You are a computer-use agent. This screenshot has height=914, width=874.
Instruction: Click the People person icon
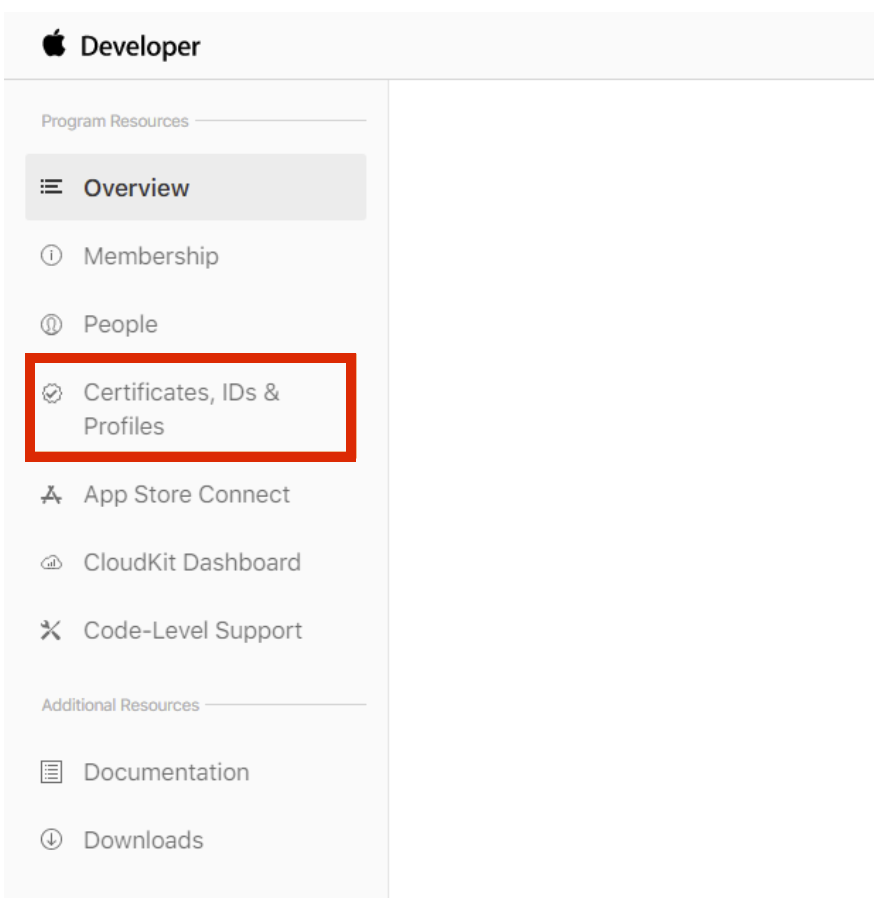coord(51,324)
